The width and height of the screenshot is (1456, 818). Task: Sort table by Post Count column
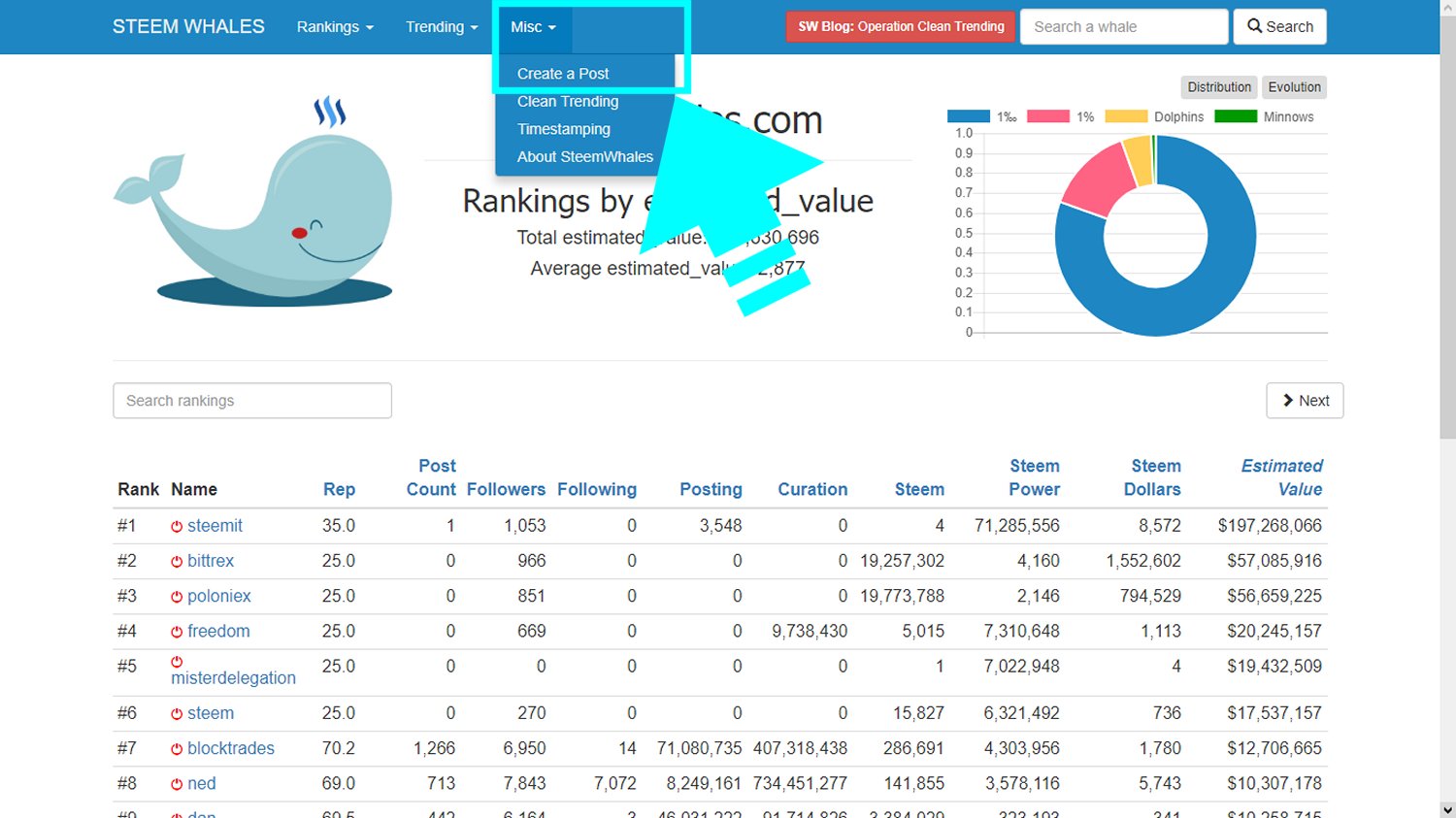click(x=431, y=477)
